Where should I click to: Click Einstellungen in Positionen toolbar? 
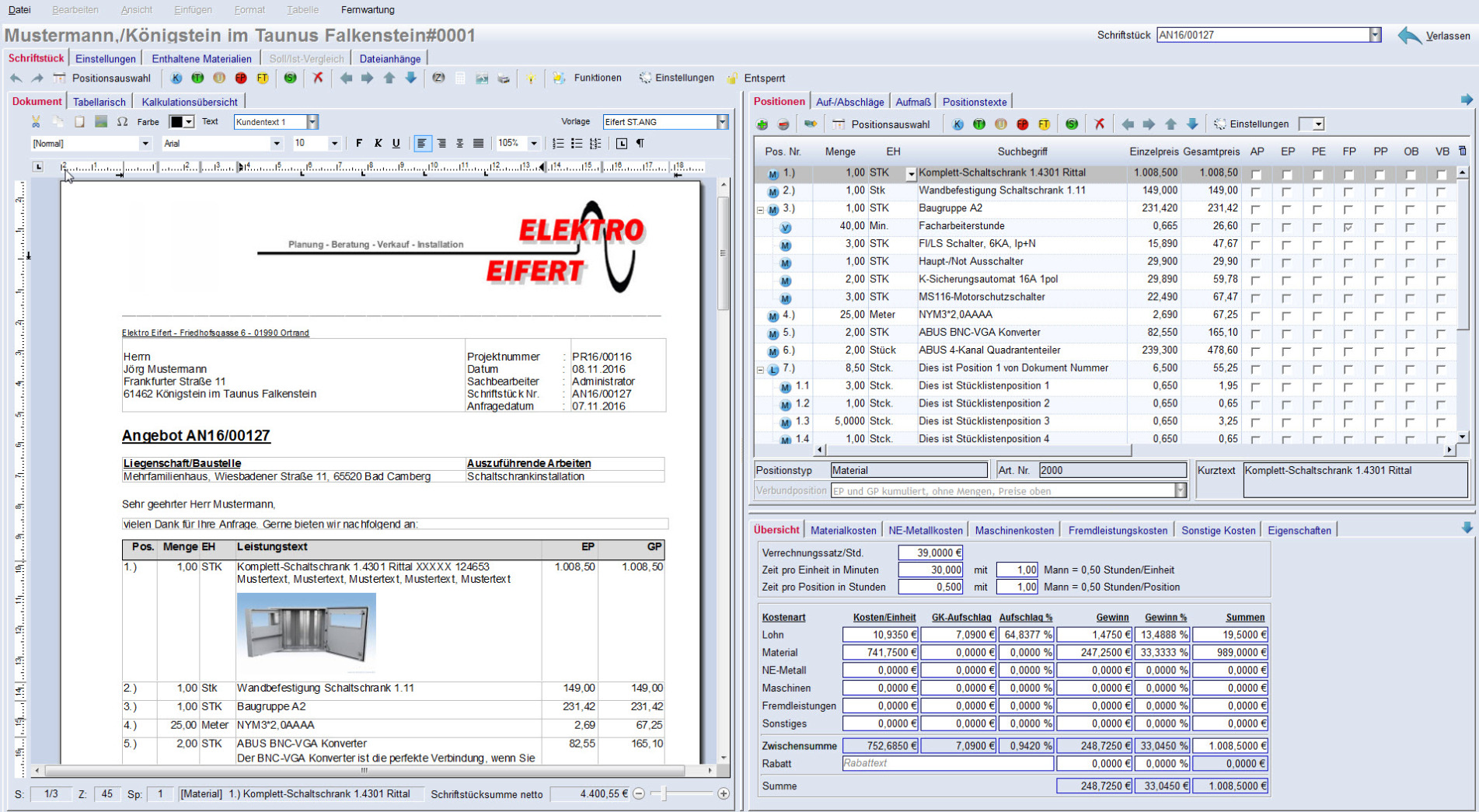tap(1251, 124)
